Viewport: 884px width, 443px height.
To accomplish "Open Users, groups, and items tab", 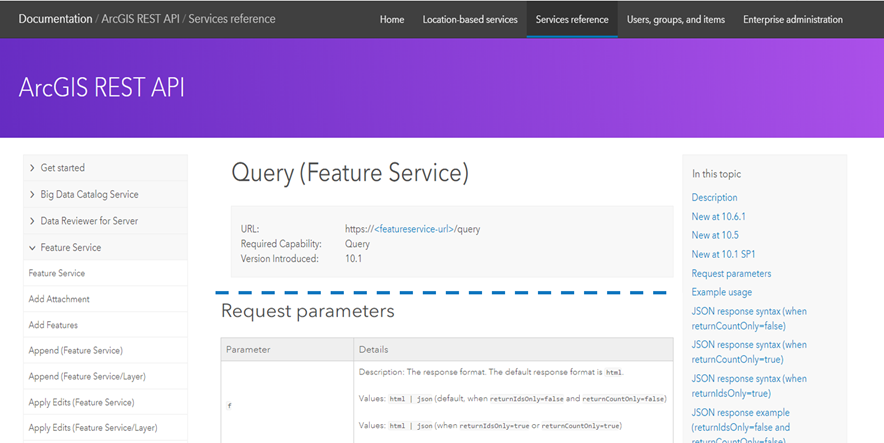I will pos(676,19).
